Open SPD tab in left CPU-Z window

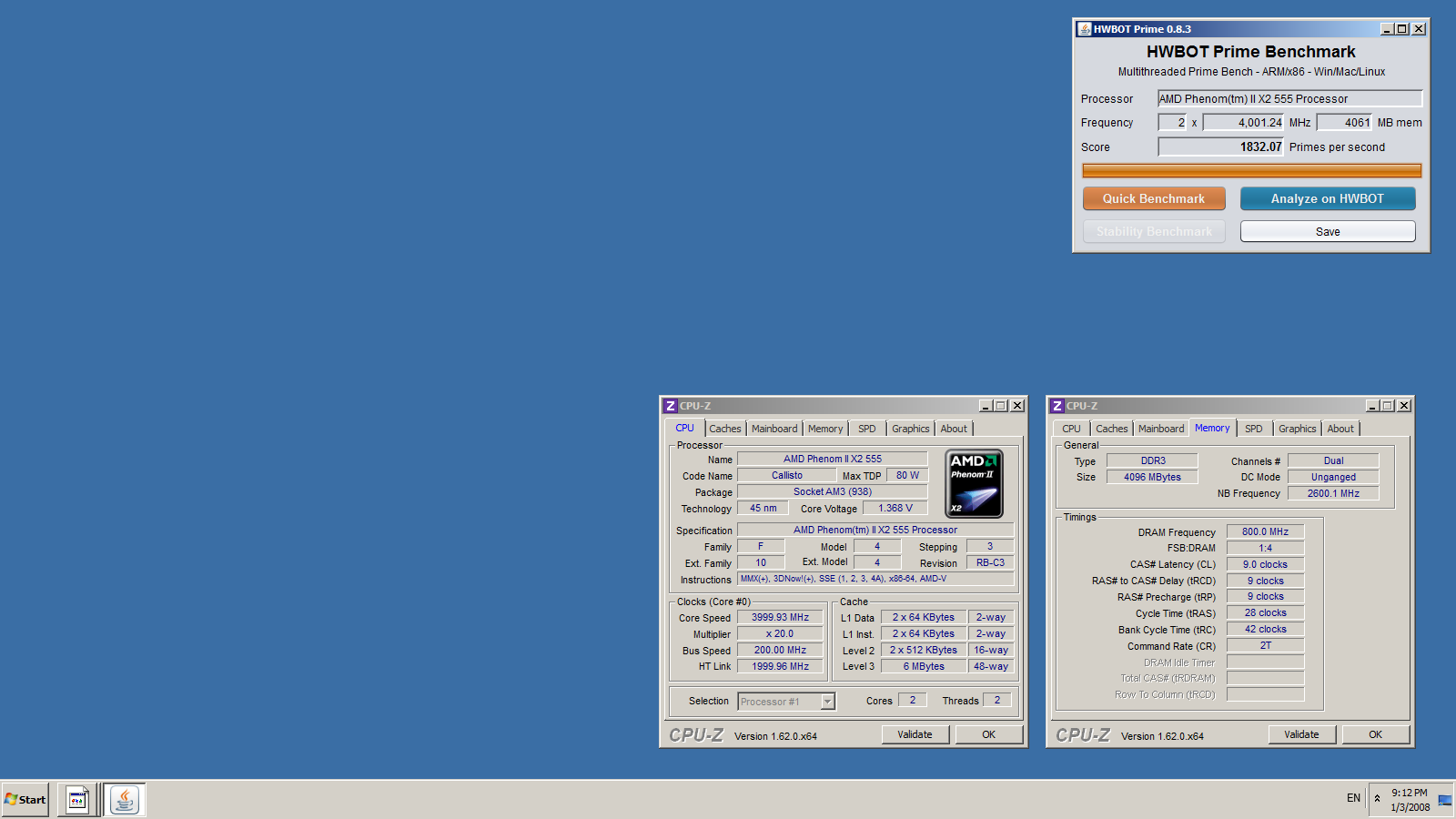click(867, 429)
